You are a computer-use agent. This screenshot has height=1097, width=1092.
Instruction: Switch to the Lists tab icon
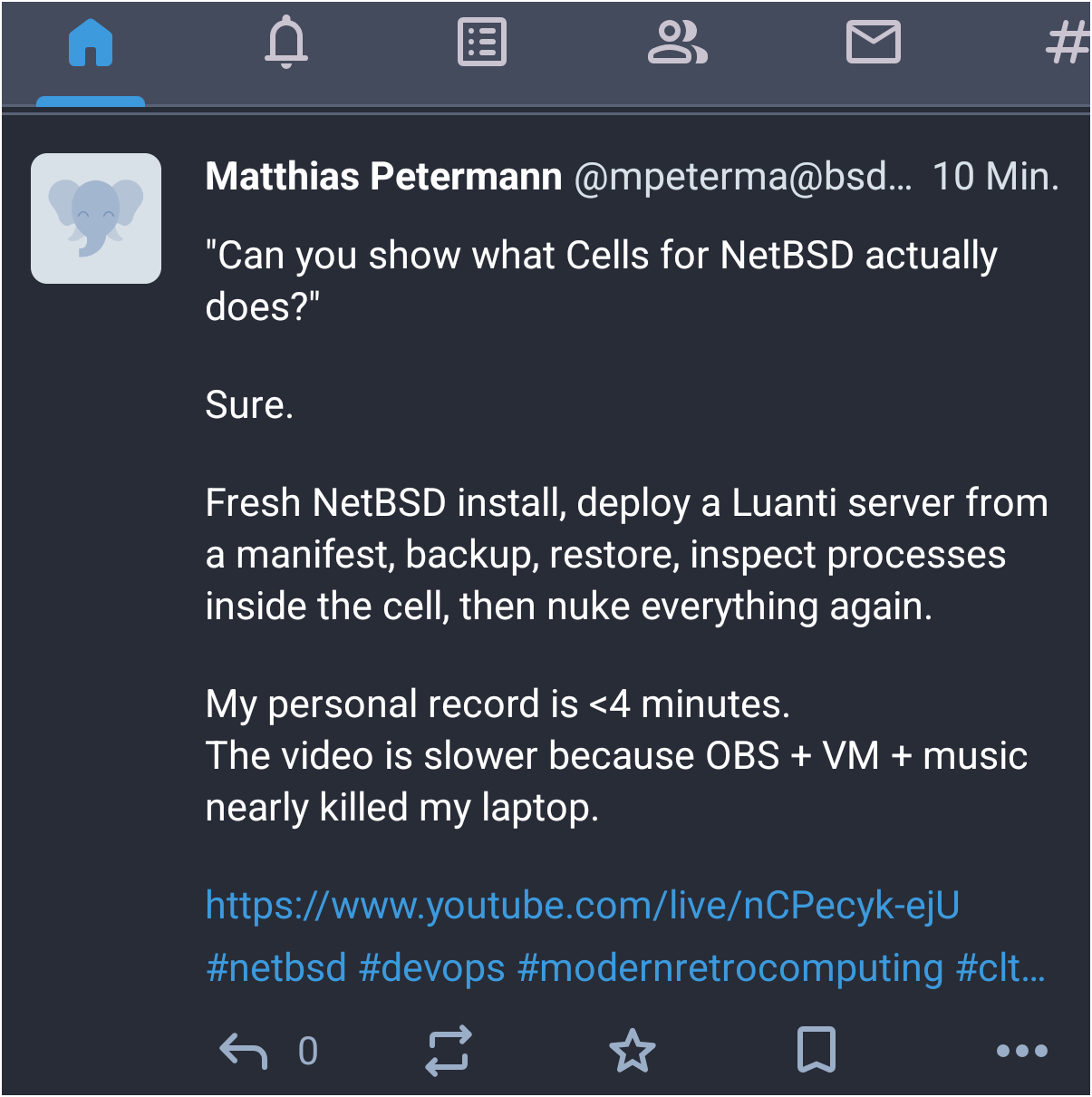click(482, 44)
